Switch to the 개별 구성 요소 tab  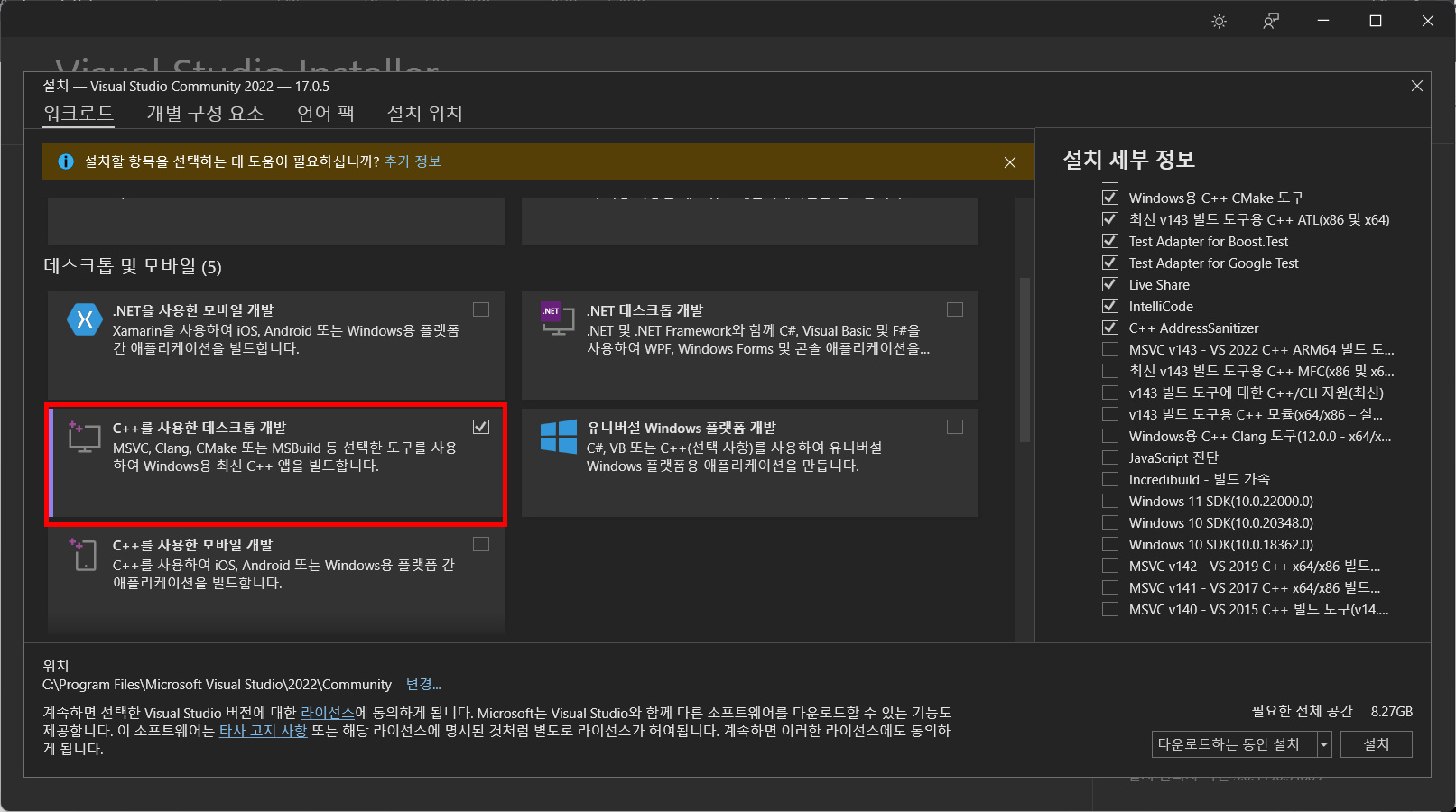click(206, 114)
